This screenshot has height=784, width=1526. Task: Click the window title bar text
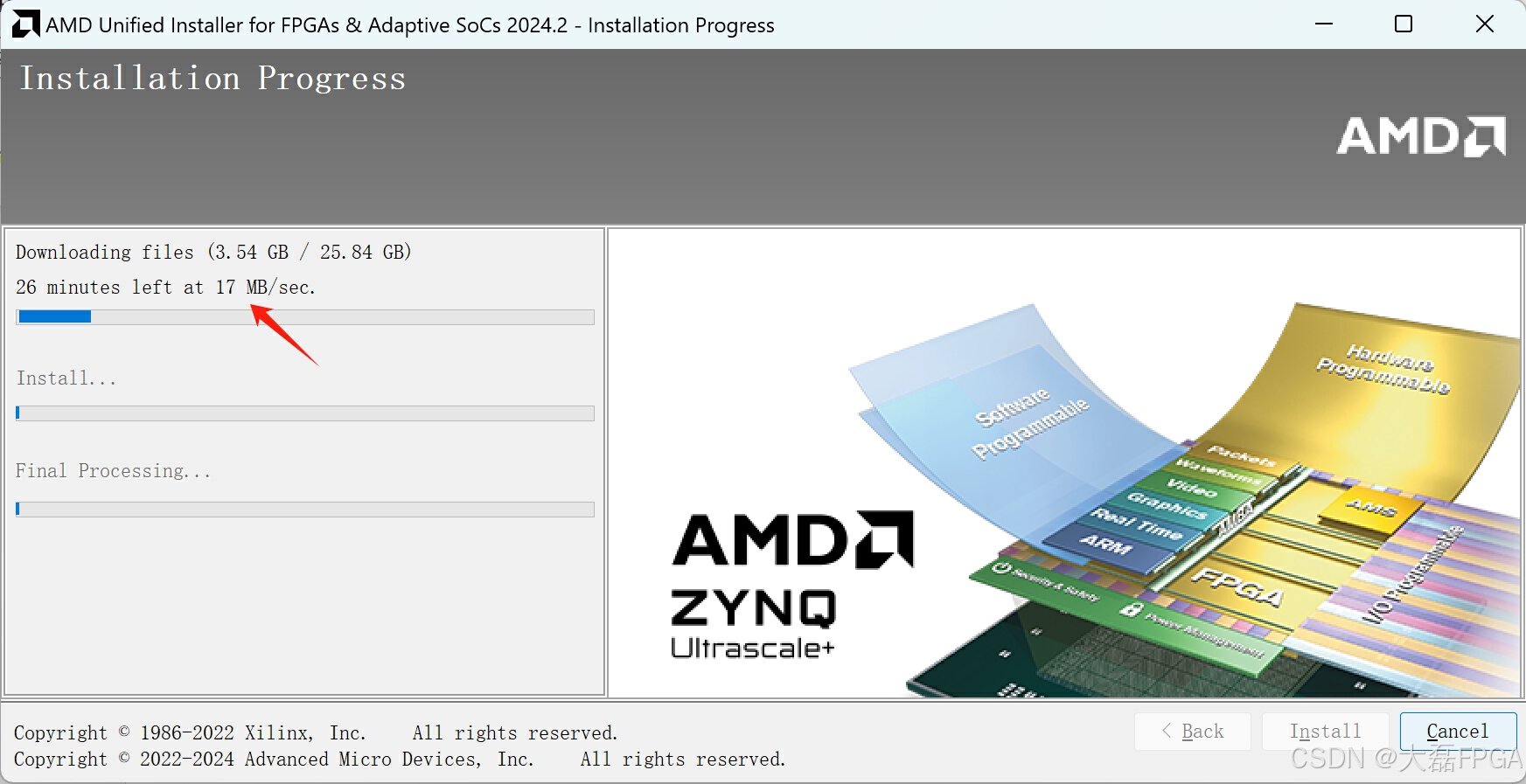[x=410, y=25]
